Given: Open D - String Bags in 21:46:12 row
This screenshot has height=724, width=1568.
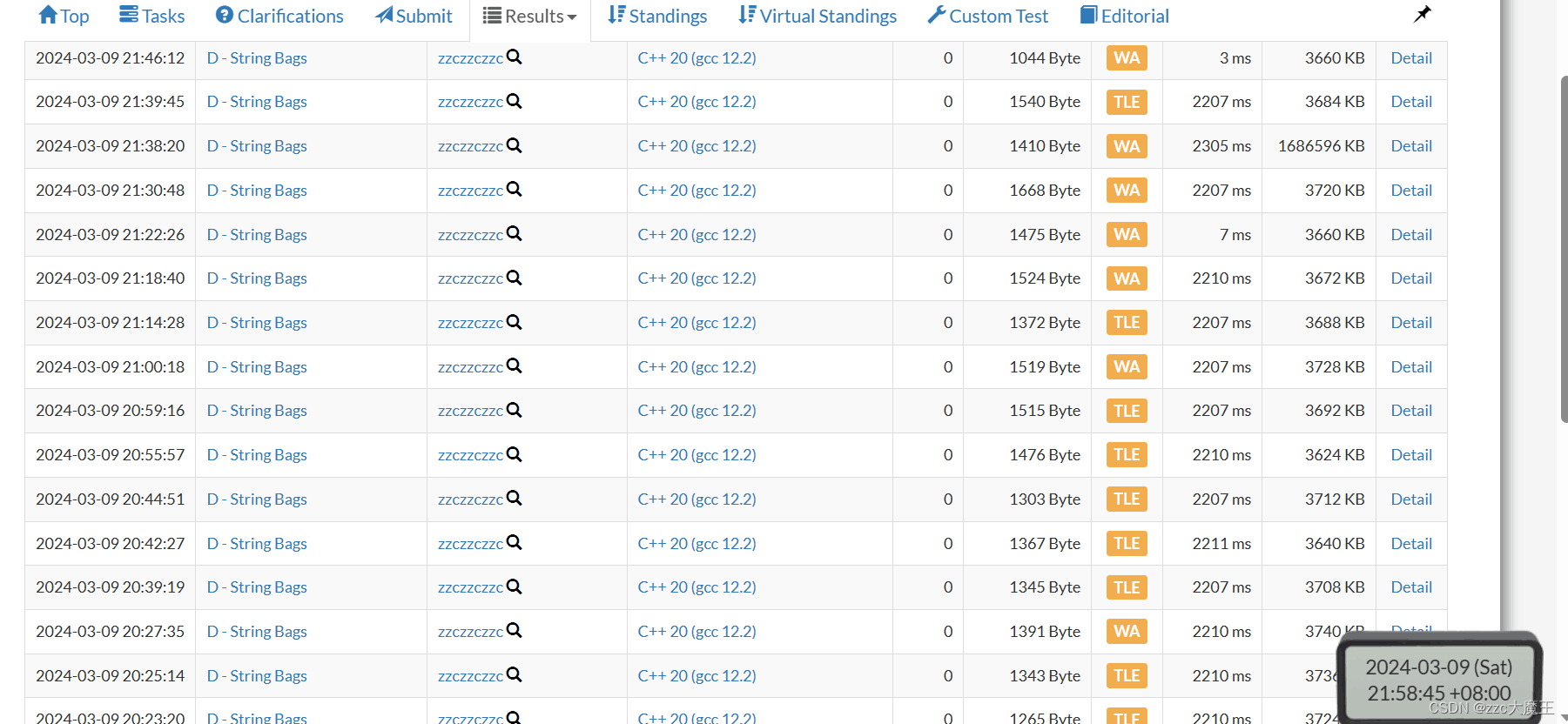Looking at the screenshot, I should coord(257,57).
